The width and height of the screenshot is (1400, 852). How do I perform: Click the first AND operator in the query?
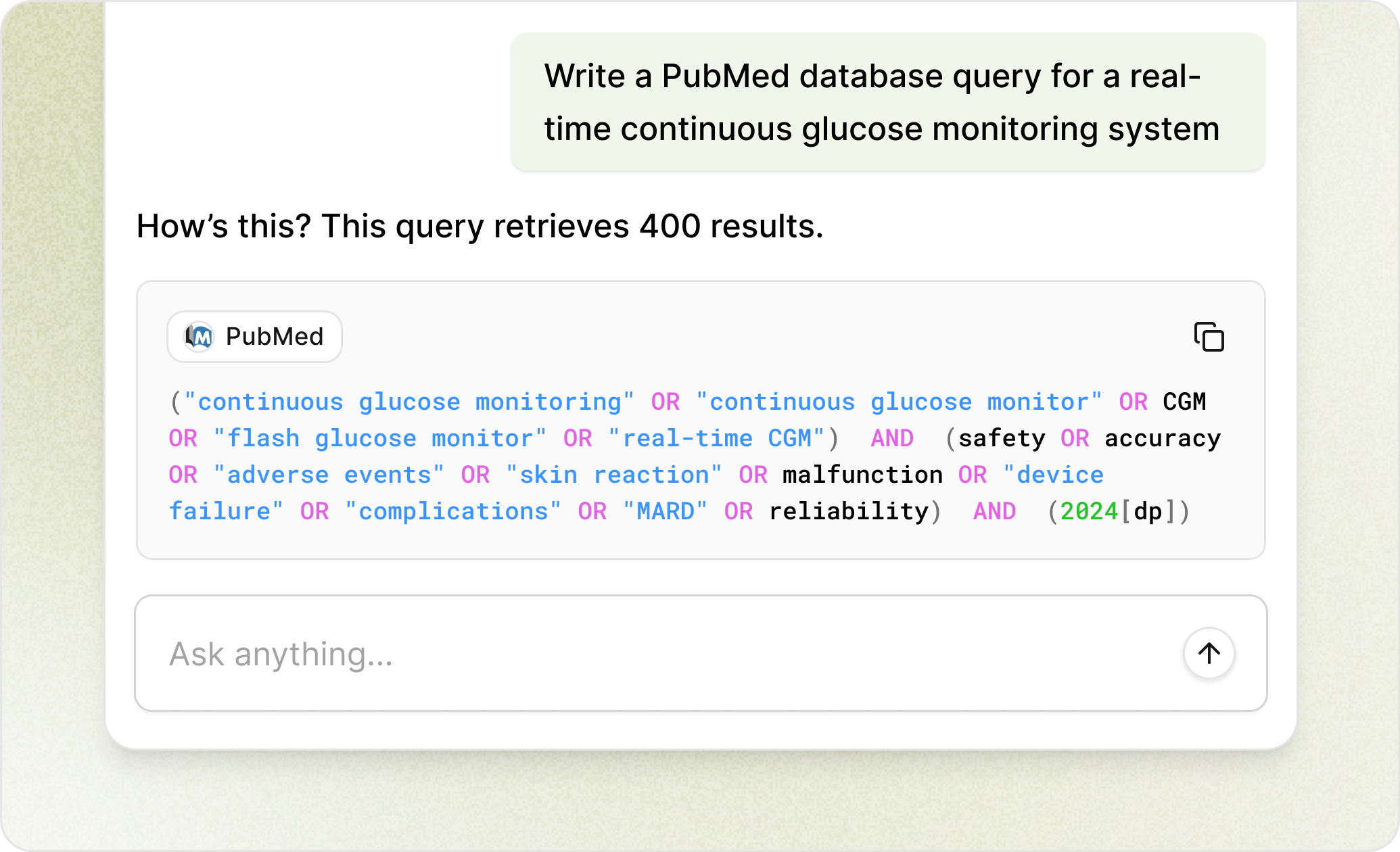click(892, 439)
